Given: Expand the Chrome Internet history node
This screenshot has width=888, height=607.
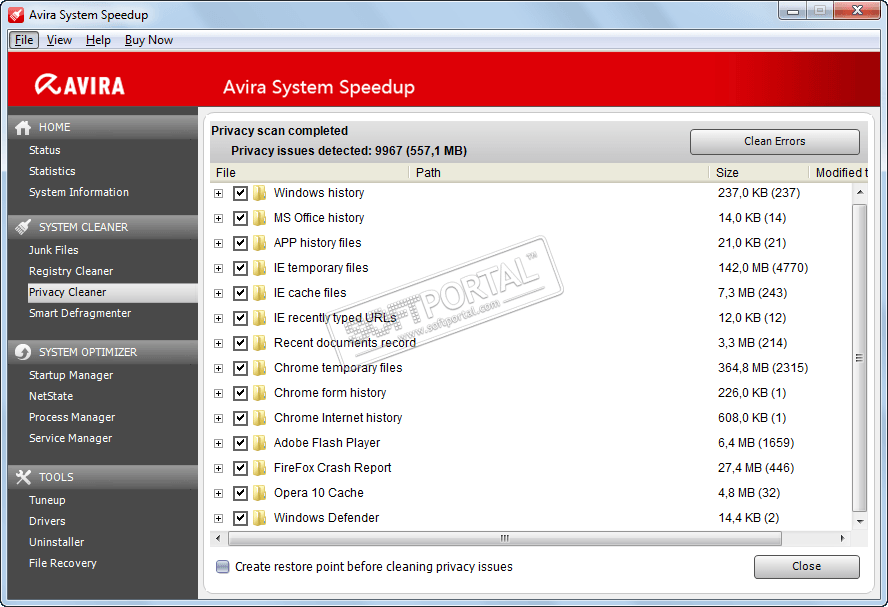Looking at the screenshot, I should [x=219, y=418].
